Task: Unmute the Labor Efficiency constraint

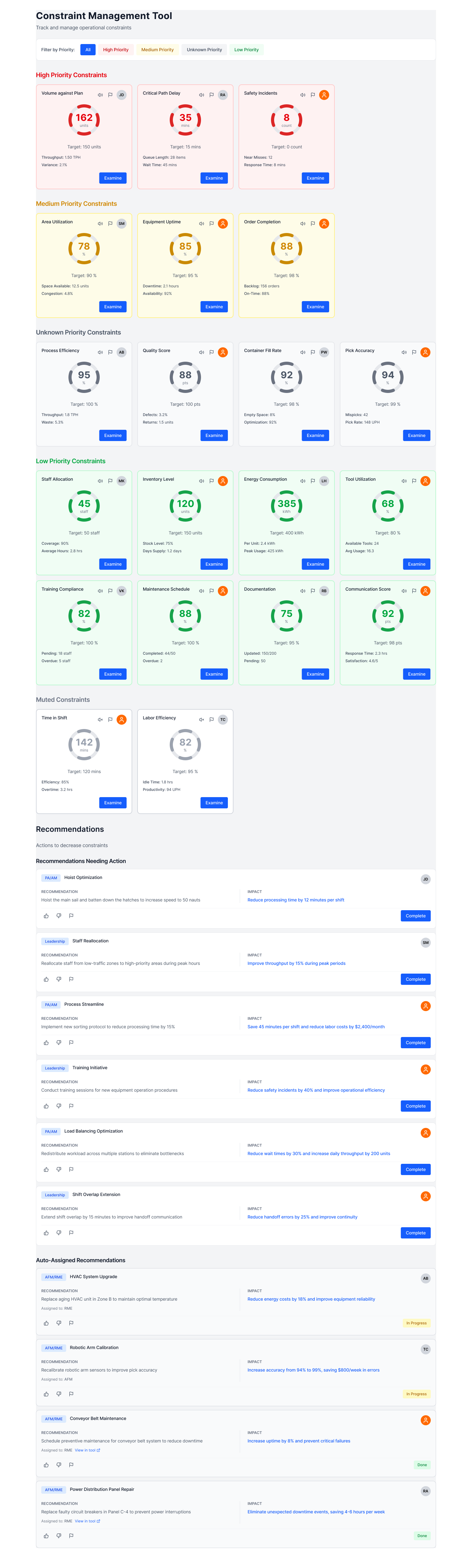Action: (202, 719)
